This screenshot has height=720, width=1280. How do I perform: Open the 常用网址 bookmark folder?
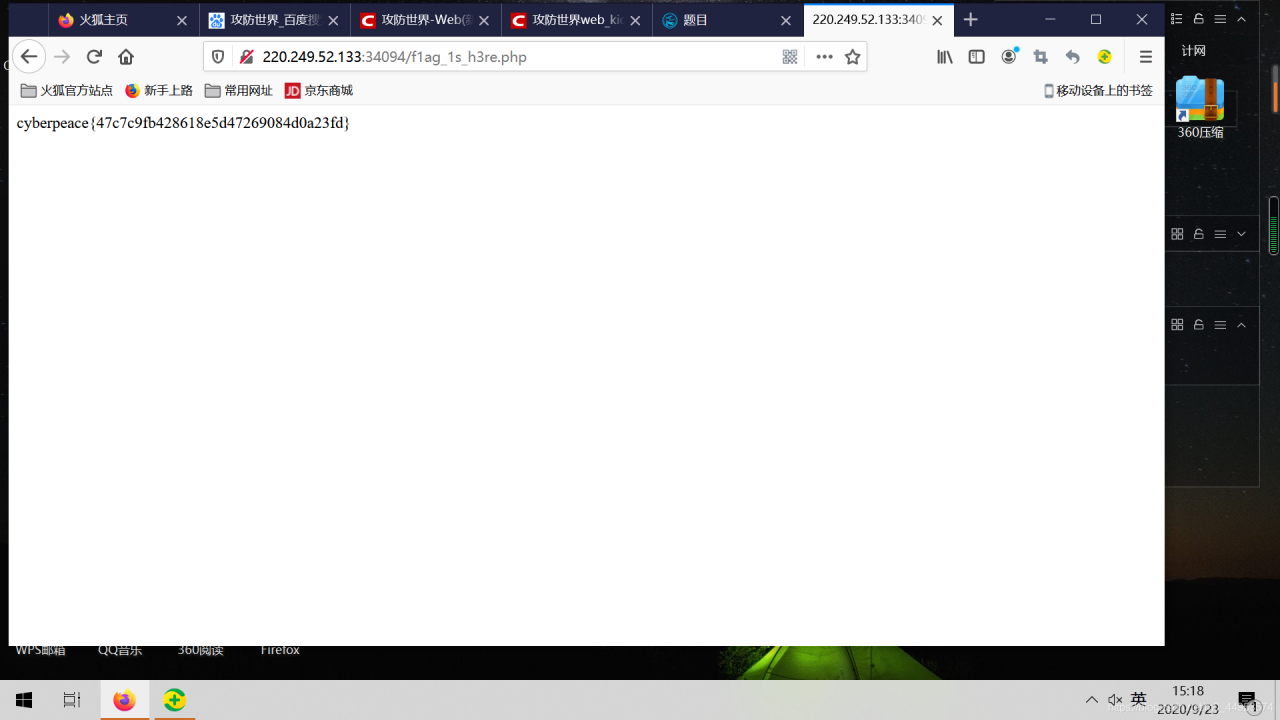coord(239,91)
